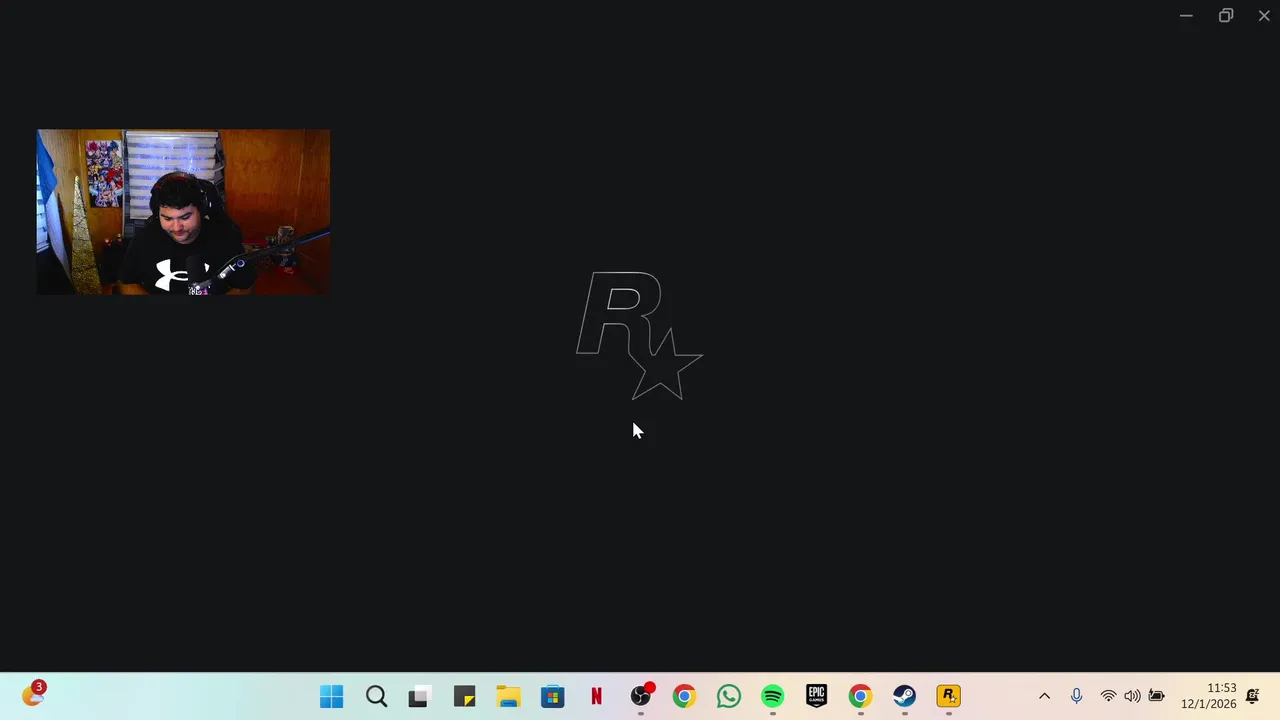Open volume speaker tray icon

1132,696
